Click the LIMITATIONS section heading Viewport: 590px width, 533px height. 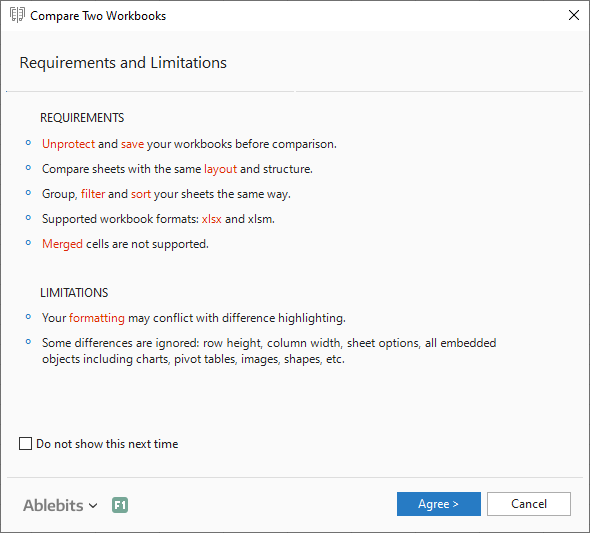pos(74,293)
